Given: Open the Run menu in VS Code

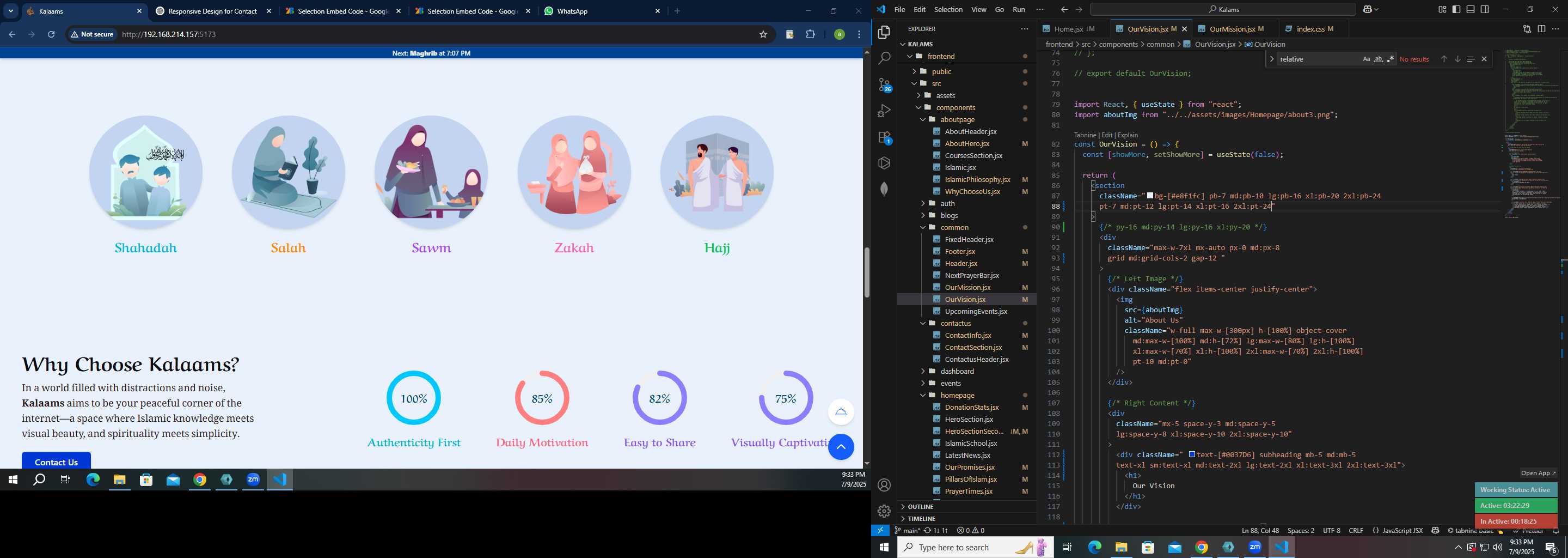Looking at the screenshot, I should (x=1019, y=10).
